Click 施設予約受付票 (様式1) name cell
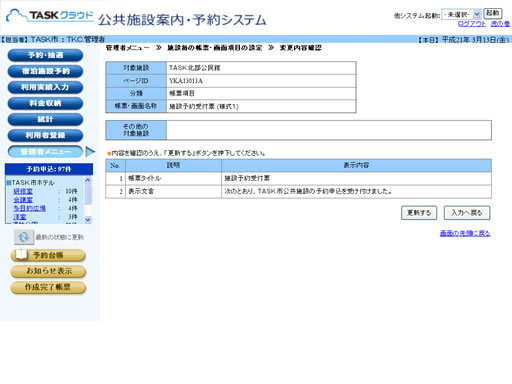The height and width of the screenshot is (384, 512). pyautogui.click(x=261, y=106)
